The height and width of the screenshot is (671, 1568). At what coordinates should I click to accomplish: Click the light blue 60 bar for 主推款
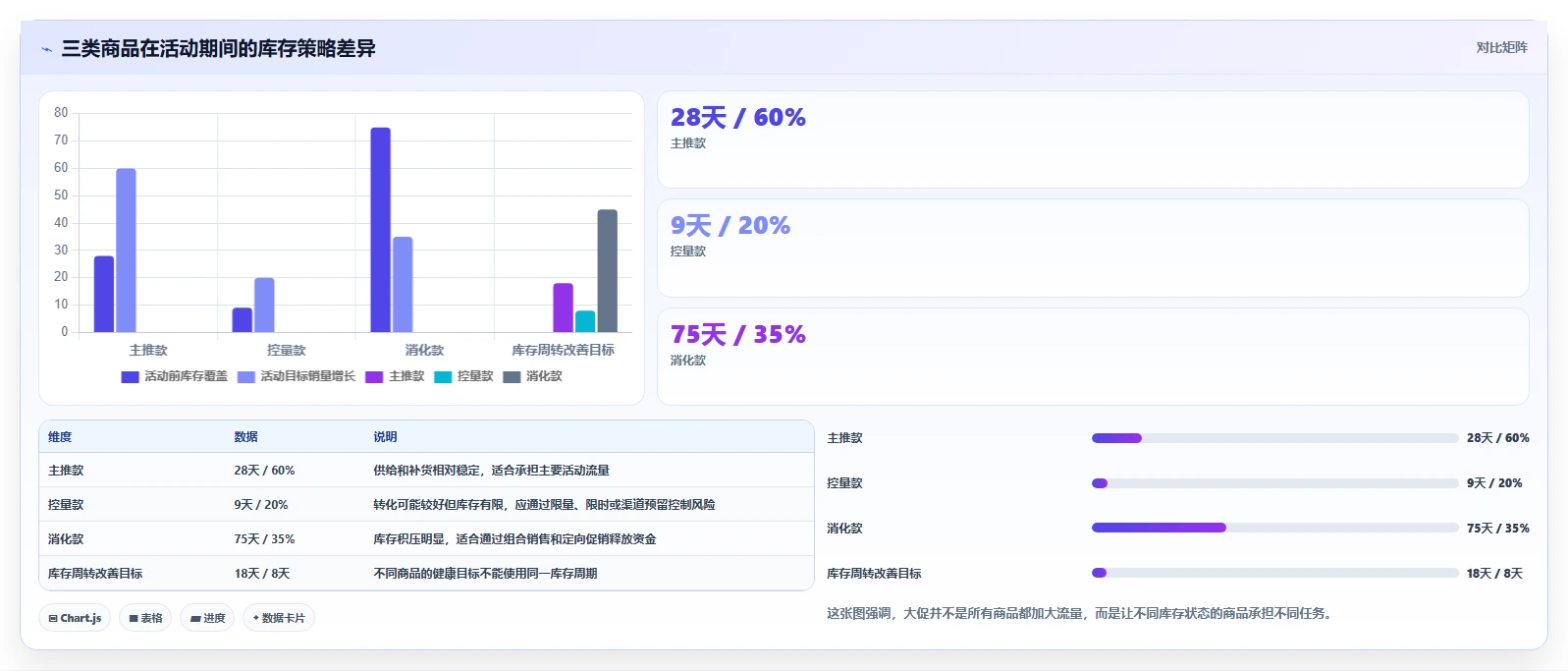126,251
